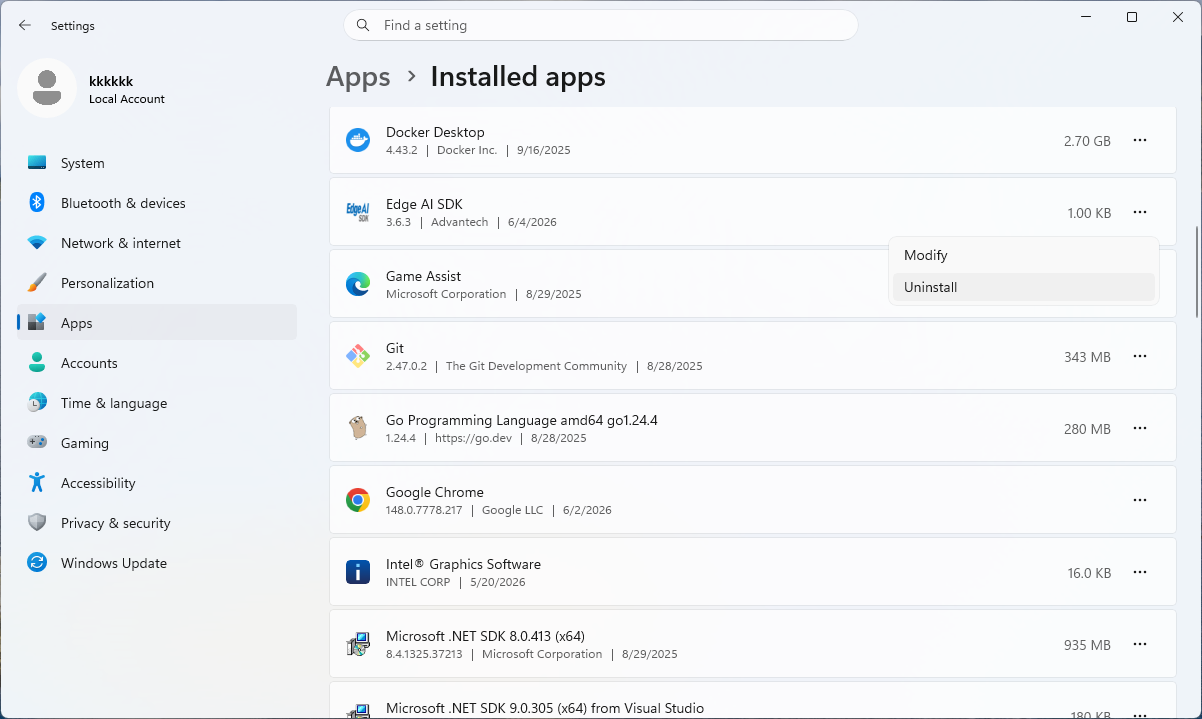Click the Go size 280 MB
This screenshot has width=1202, height=719.
click(x=1087, y=429)
